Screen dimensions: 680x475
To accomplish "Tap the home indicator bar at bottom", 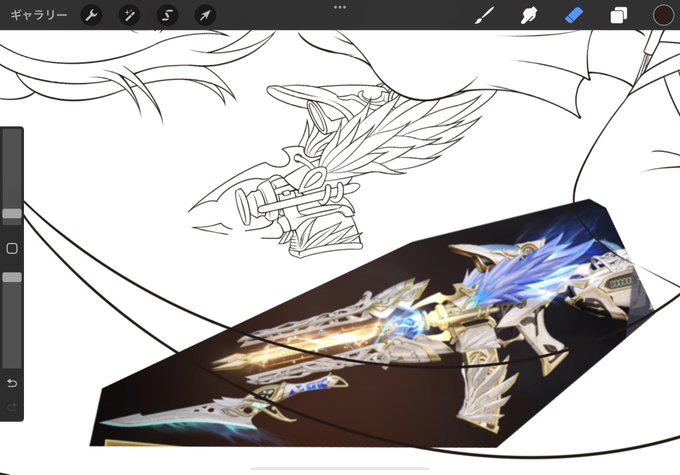I will (x=340, y=468).
